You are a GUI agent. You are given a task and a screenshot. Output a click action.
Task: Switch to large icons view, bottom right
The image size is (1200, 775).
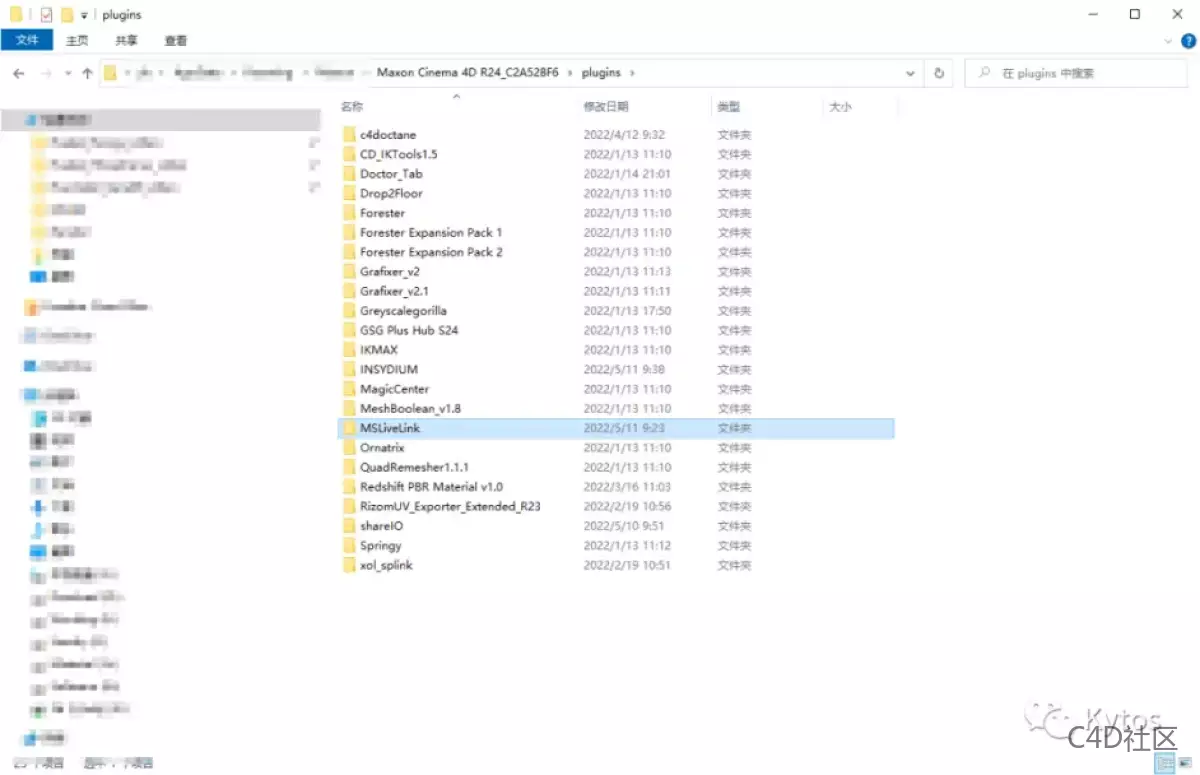(x=1185, y=763)
